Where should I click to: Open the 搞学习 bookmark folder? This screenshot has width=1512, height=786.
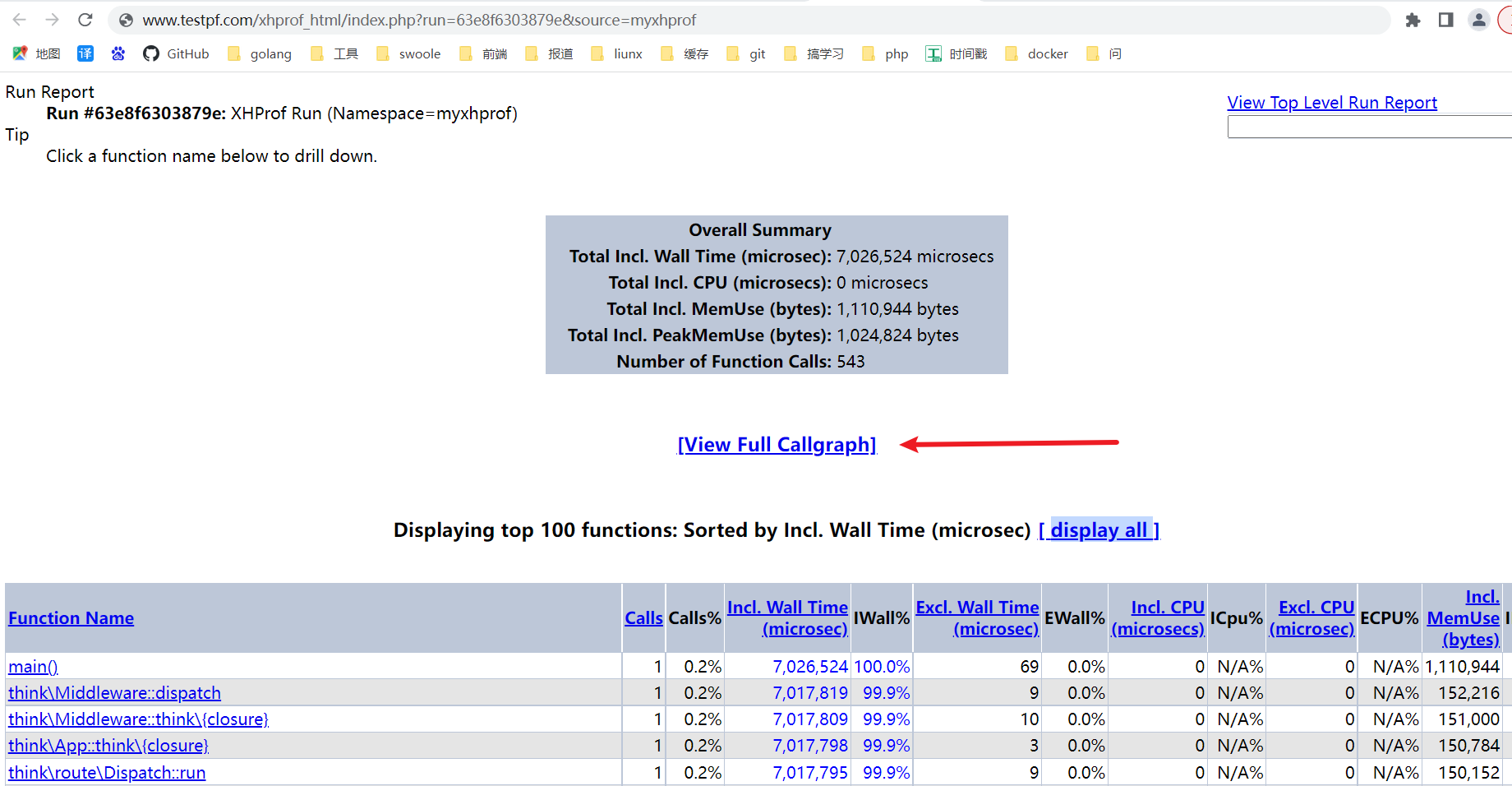coord(814,53)
